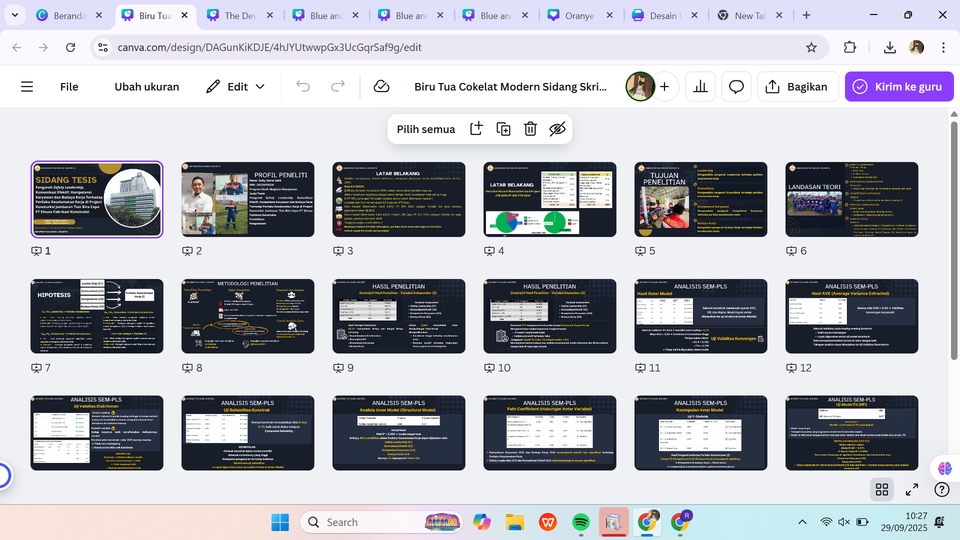Screen dimensions: 960x540
Task: Open the Canva AI assistant icon
Action: [945, 468]
